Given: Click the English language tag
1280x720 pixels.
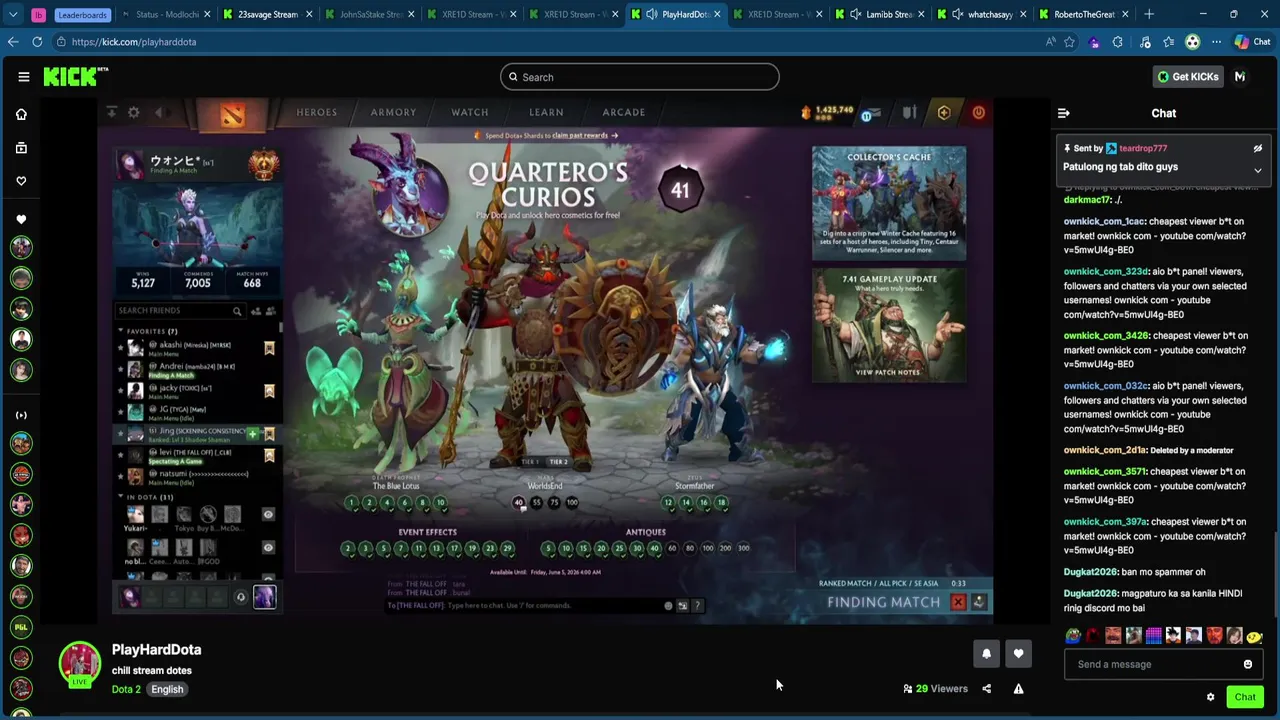Looking at the screenshot, I should click(x=167, y=689).
